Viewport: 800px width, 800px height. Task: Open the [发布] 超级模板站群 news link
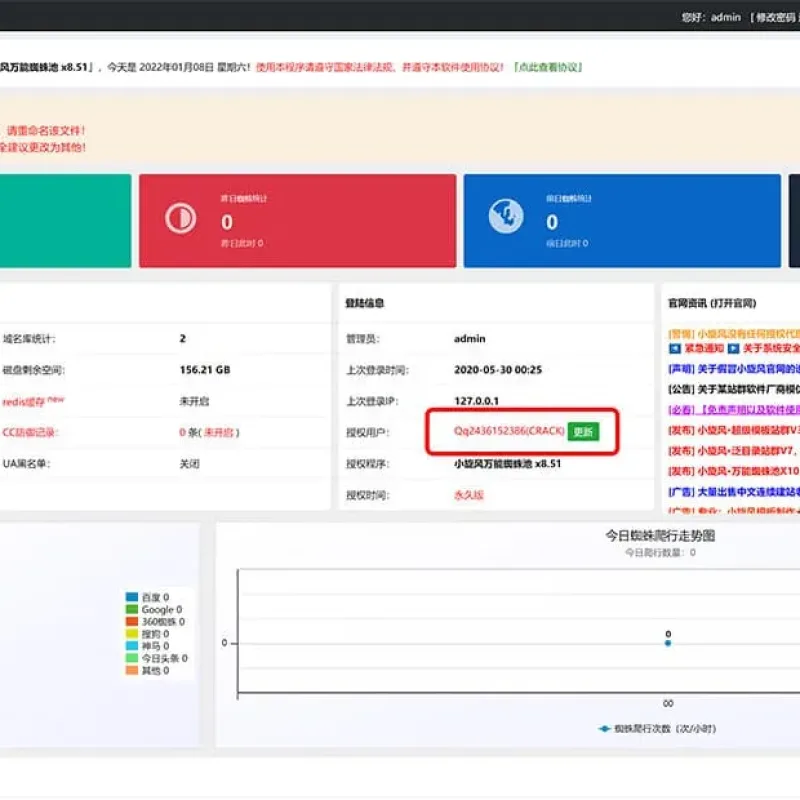[x=734, y=431]
